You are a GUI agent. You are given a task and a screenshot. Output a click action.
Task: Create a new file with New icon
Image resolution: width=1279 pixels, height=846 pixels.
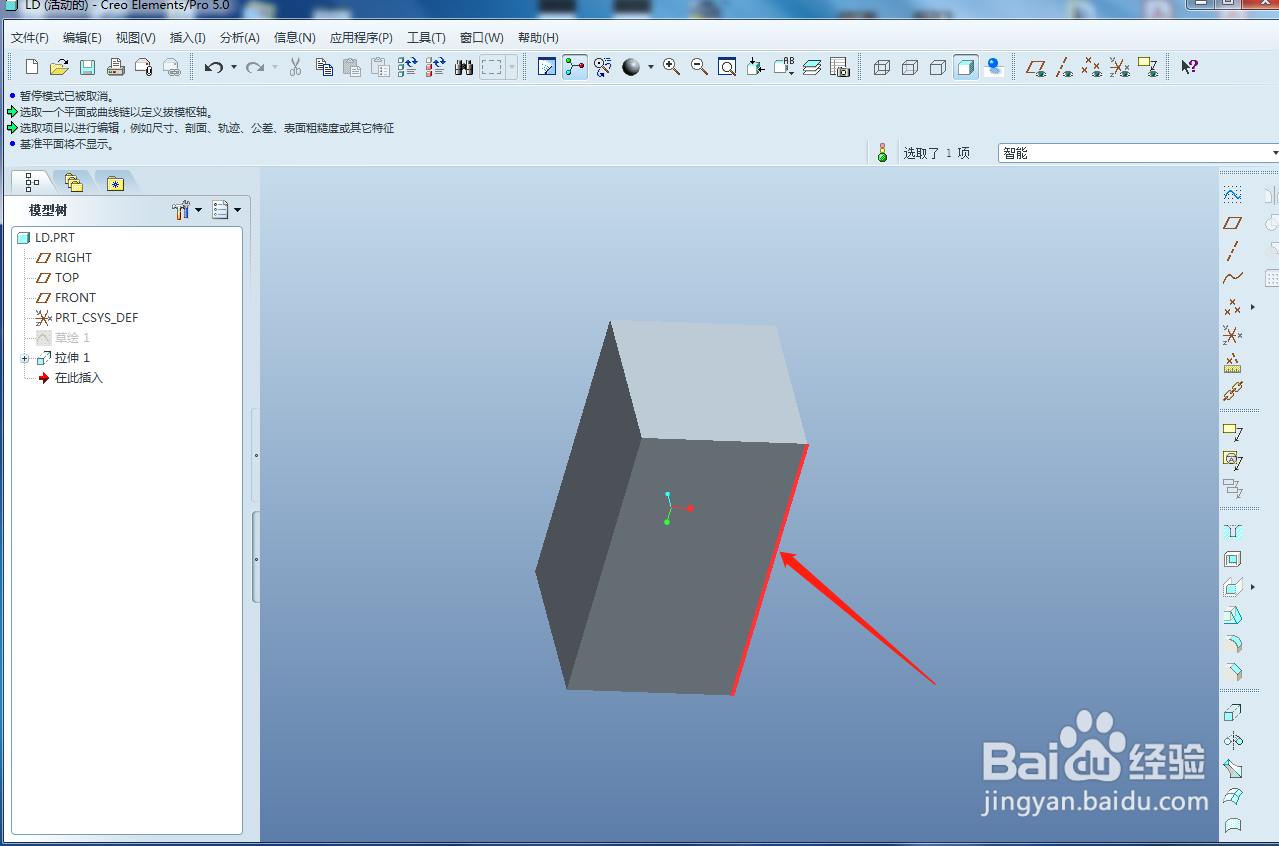pos(31,67)
